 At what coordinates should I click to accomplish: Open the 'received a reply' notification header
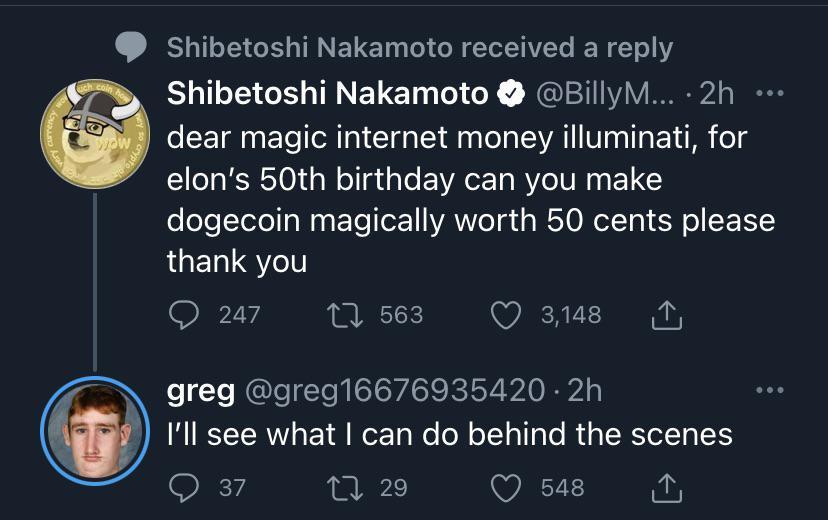click(419, 47)
